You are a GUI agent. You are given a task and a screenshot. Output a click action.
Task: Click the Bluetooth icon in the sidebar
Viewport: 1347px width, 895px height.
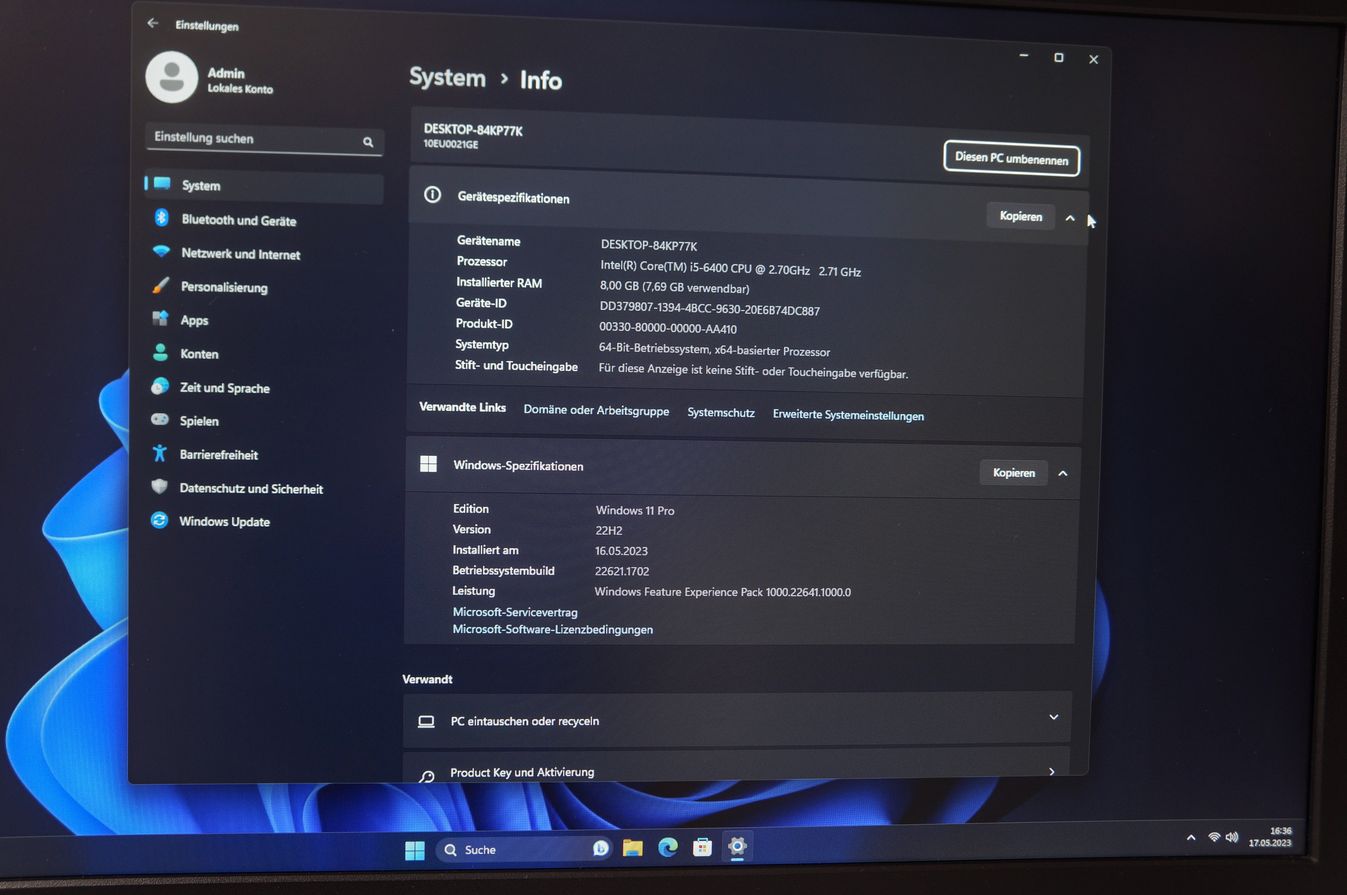161,218
